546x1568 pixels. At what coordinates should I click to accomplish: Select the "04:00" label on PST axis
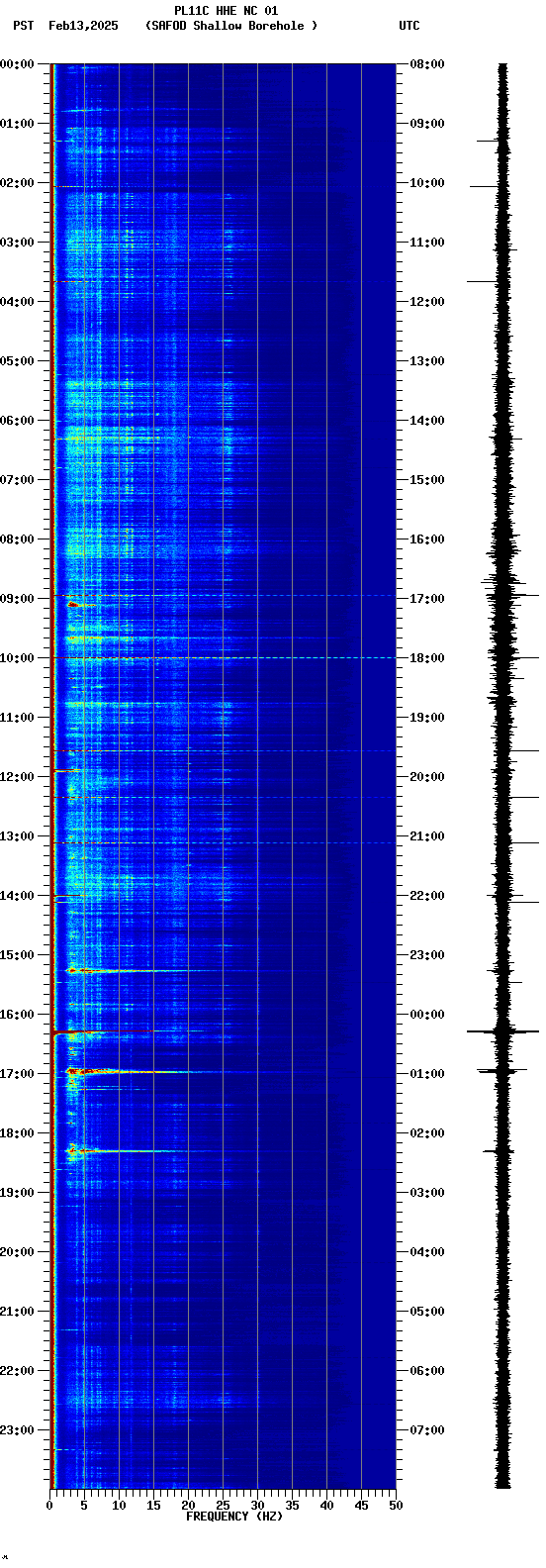click(x=17, y=302)
